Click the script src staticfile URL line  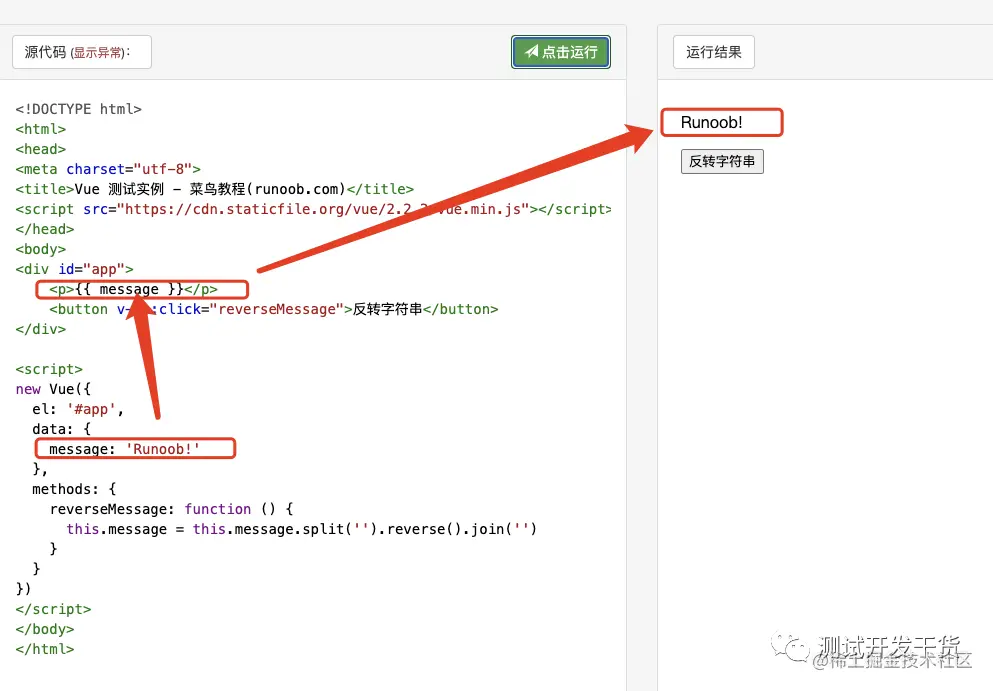(313, 209)
